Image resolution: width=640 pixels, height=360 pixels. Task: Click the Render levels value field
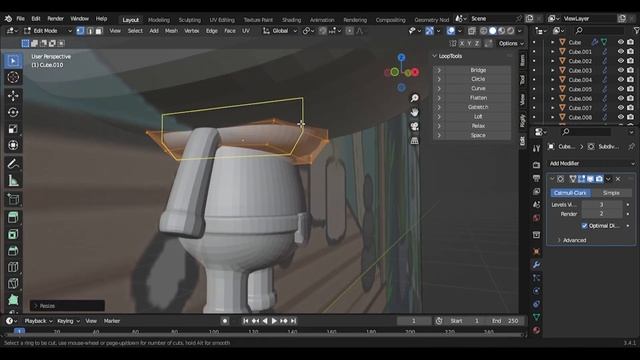coord(602,214)
